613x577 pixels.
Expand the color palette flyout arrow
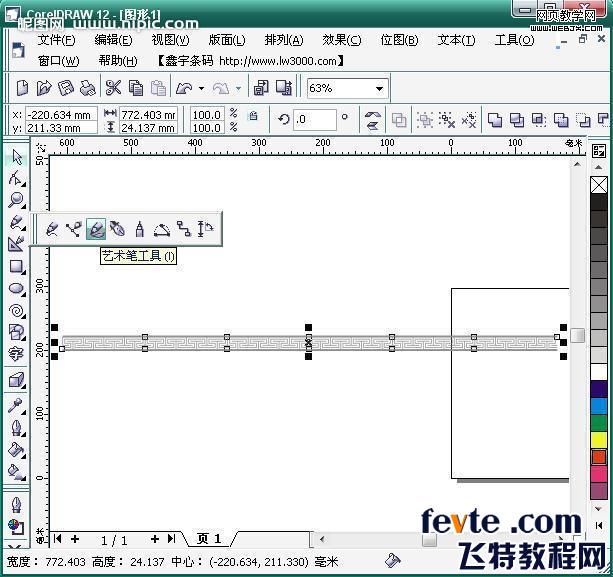tap(599, 525)
